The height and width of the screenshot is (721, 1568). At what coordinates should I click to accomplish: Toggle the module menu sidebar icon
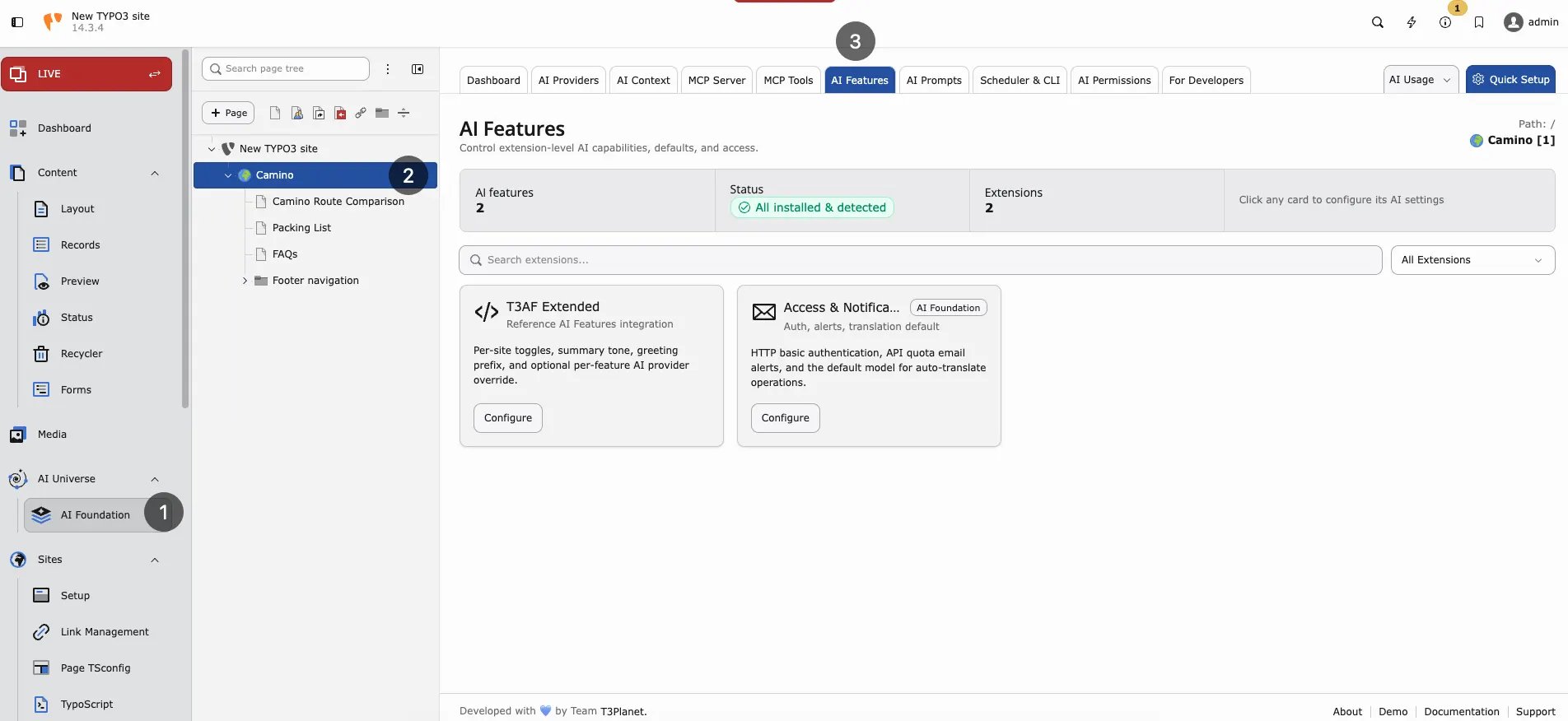pos(17,22)
